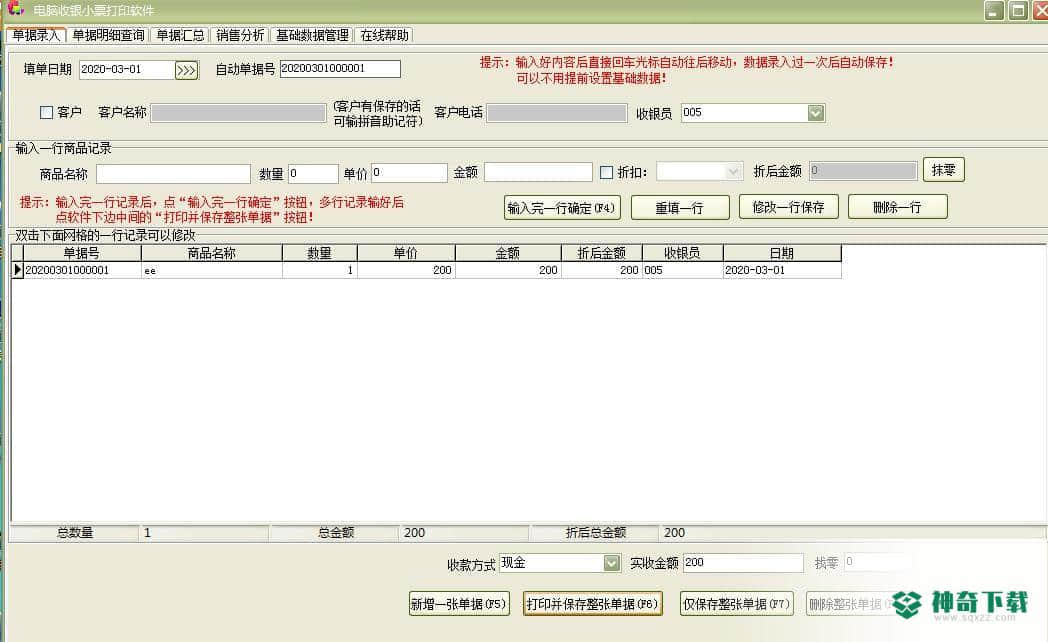
Task: Click the 实收金额 input field
Action: [743, 563]
